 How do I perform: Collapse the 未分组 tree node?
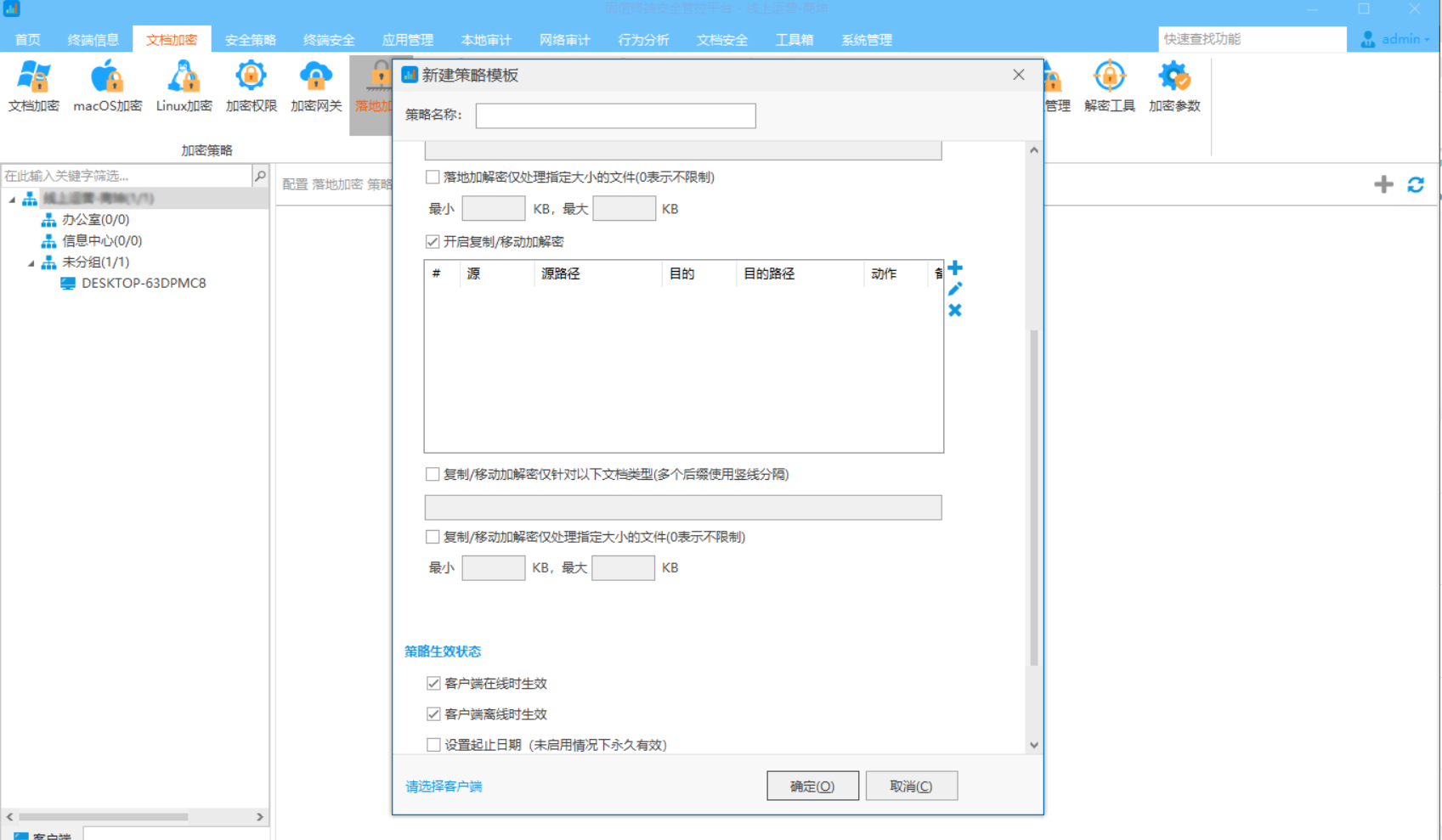click(31, 262)
